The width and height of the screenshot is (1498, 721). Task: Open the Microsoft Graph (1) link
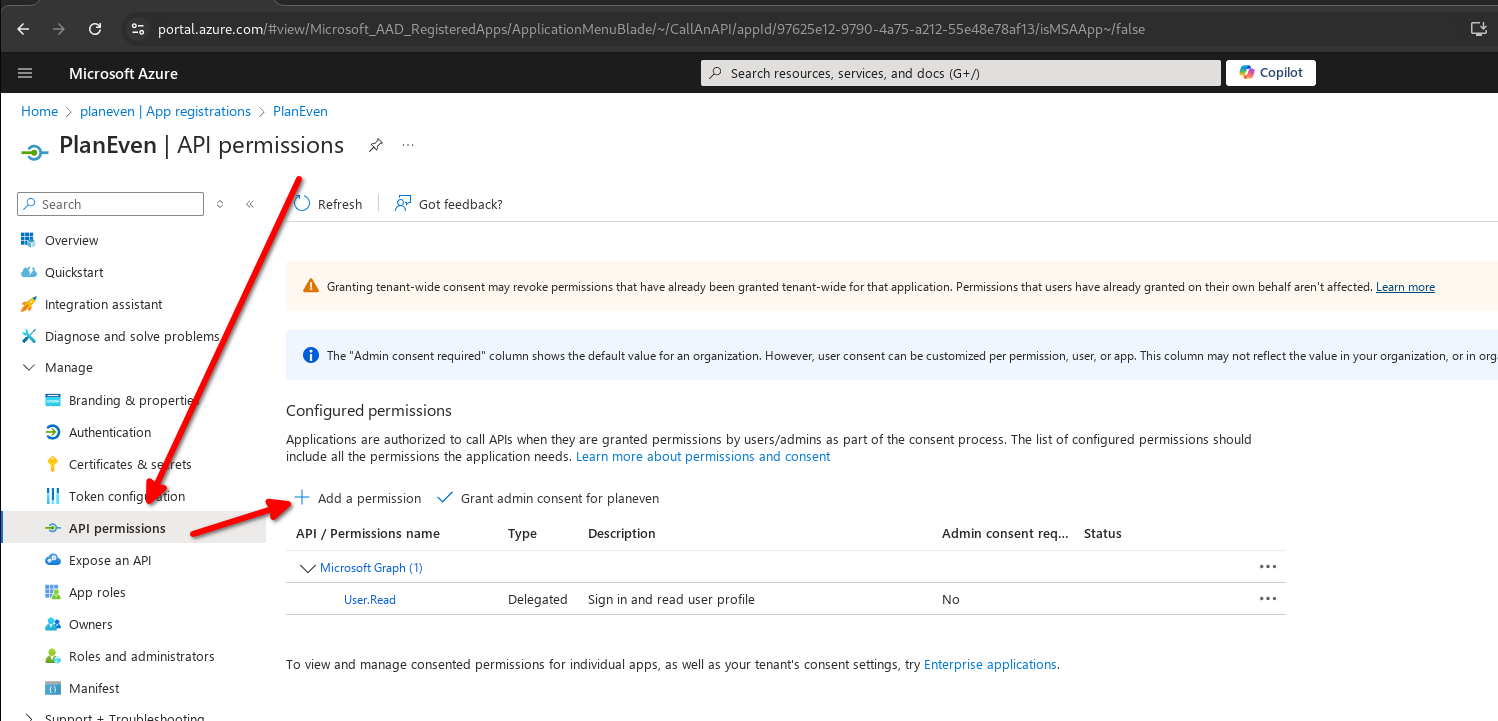coord(371,568)
